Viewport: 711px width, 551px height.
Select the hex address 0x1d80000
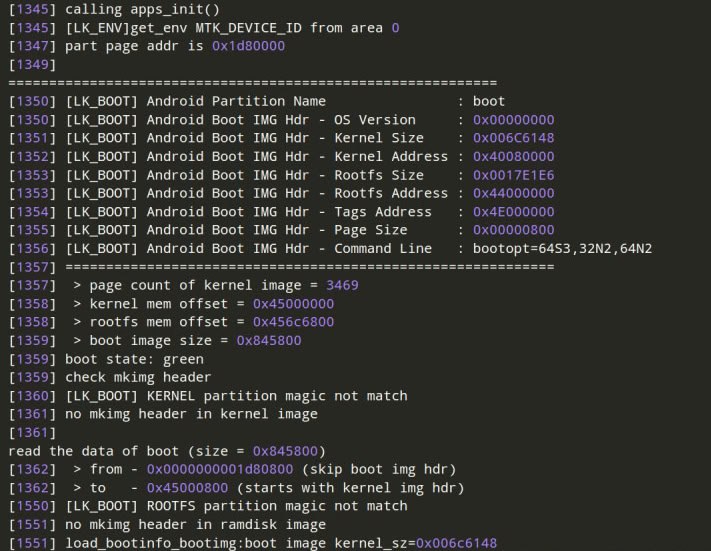coord(248,46)
